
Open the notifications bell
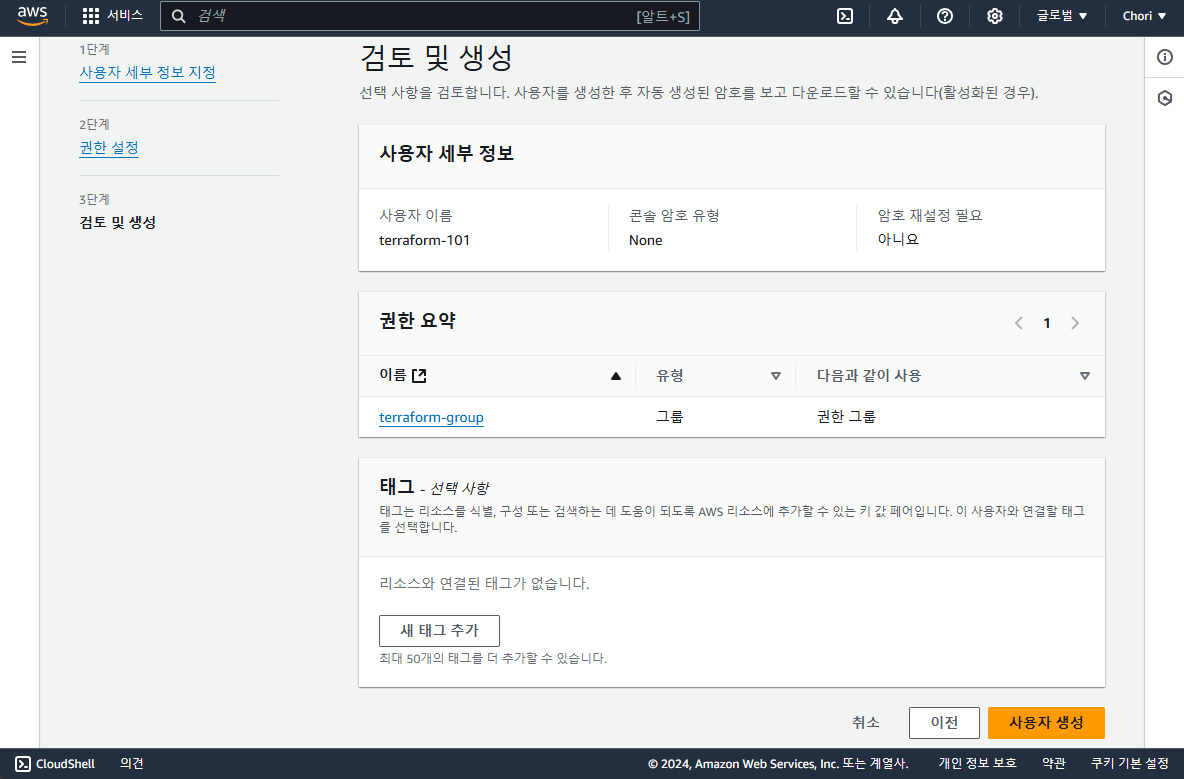895,16
